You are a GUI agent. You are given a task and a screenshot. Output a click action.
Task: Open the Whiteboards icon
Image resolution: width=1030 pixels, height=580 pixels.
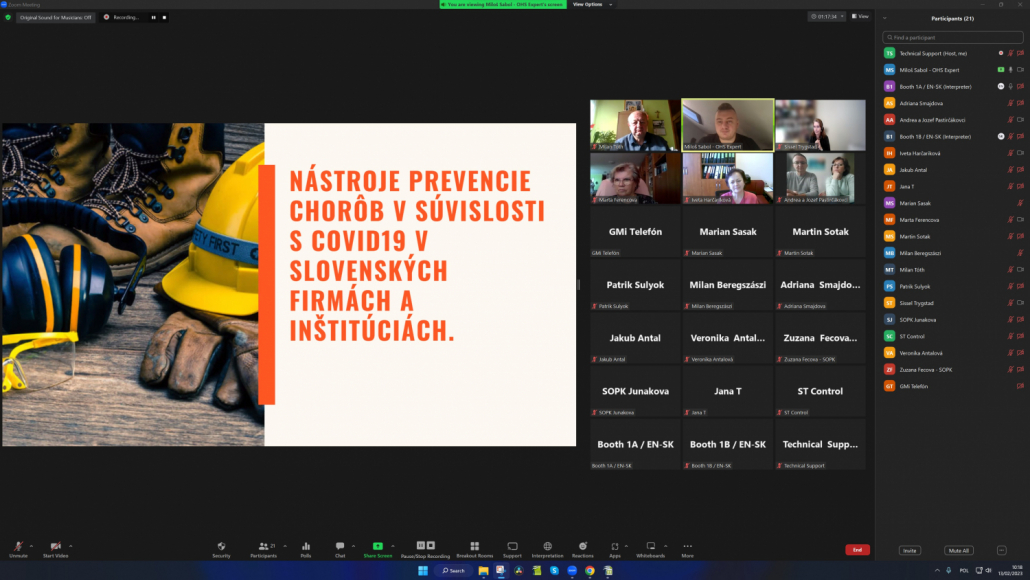[650, 547]
